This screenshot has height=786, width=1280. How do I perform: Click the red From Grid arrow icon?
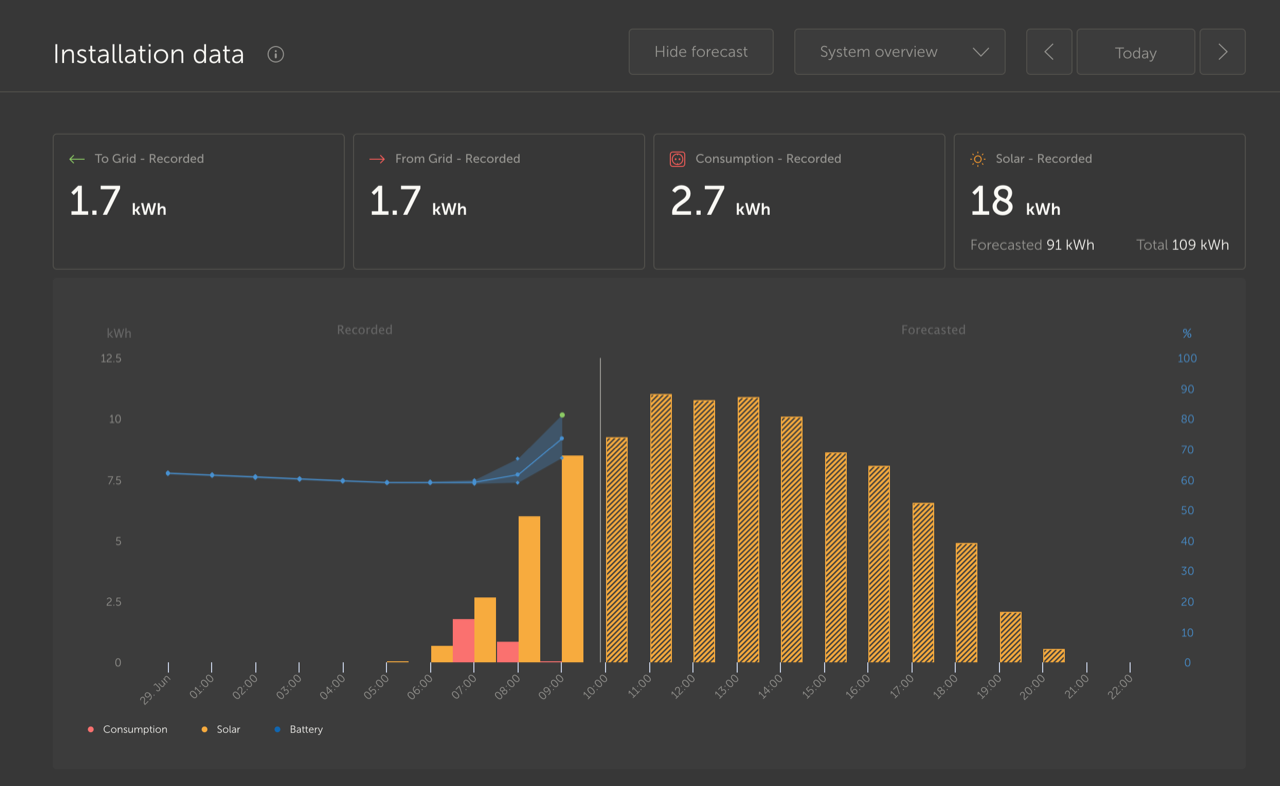[376, 158]
